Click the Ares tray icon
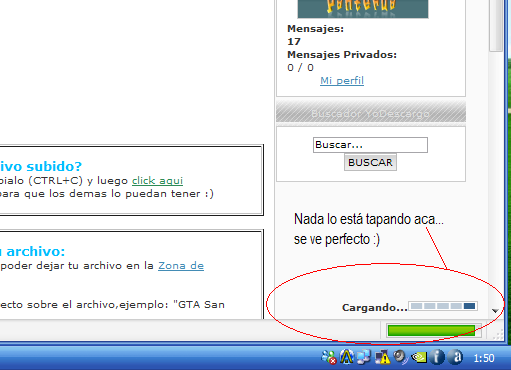 click(x=346, y=357)
